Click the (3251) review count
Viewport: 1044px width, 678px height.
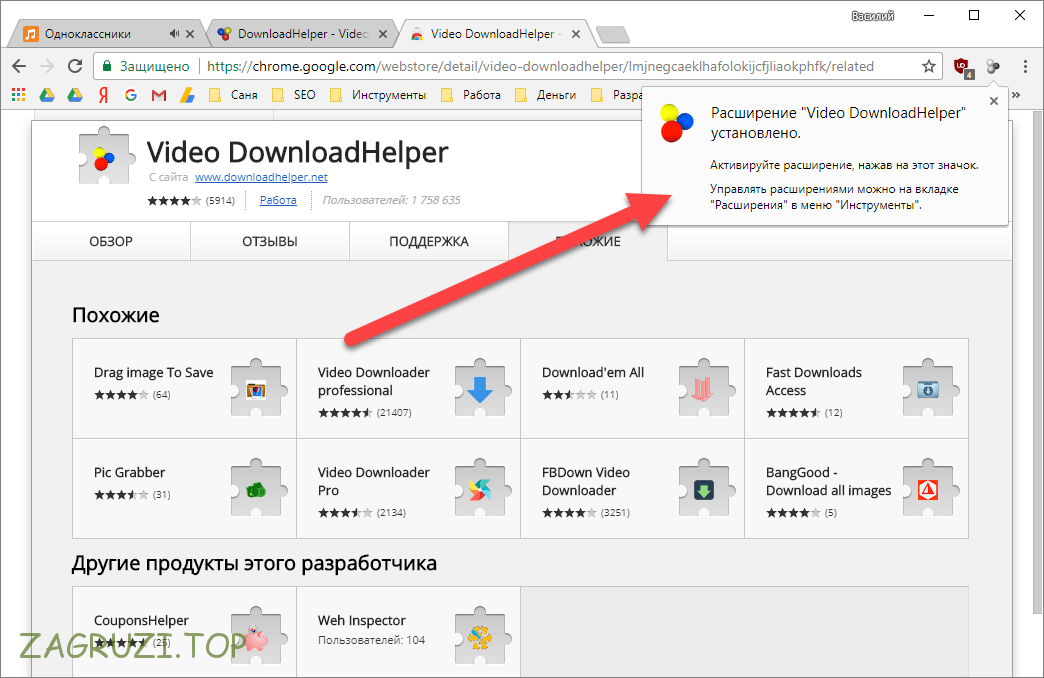tap(615, 513)
